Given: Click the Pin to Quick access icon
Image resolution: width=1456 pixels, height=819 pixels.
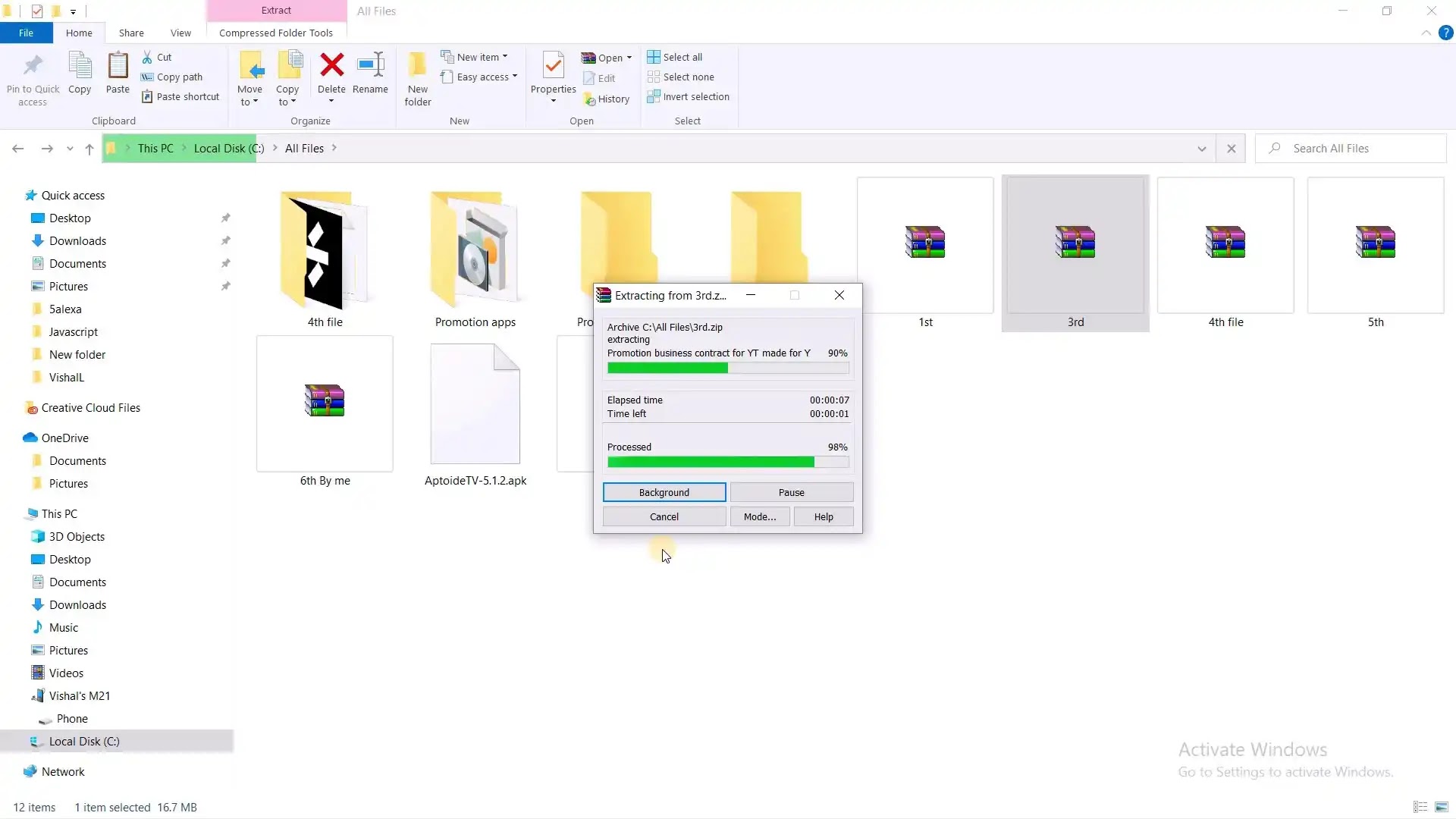Looking at the screenshot, I should (33, 66).
